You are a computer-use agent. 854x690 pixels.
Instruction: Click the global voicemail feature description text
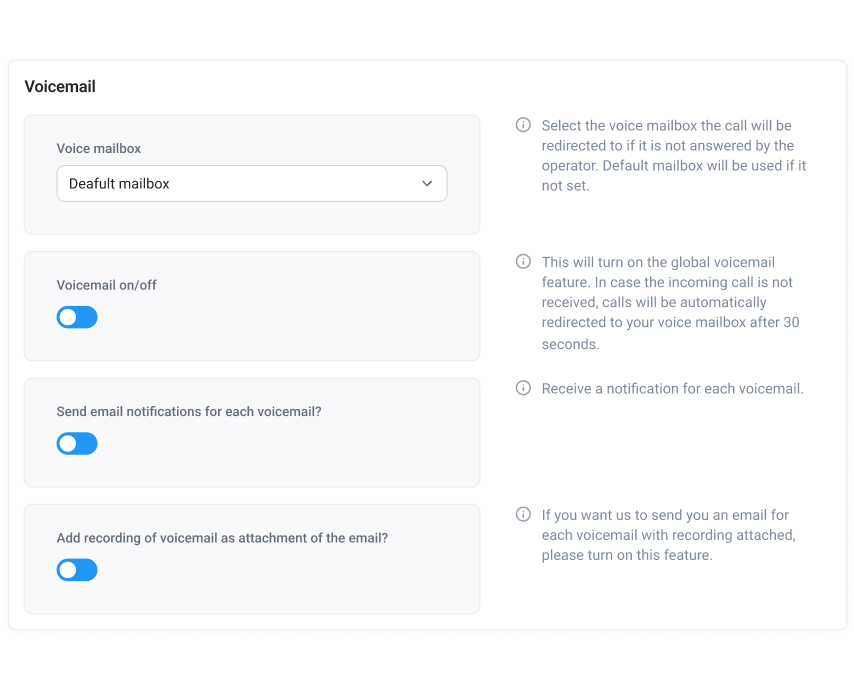click(x=669, y=302)
